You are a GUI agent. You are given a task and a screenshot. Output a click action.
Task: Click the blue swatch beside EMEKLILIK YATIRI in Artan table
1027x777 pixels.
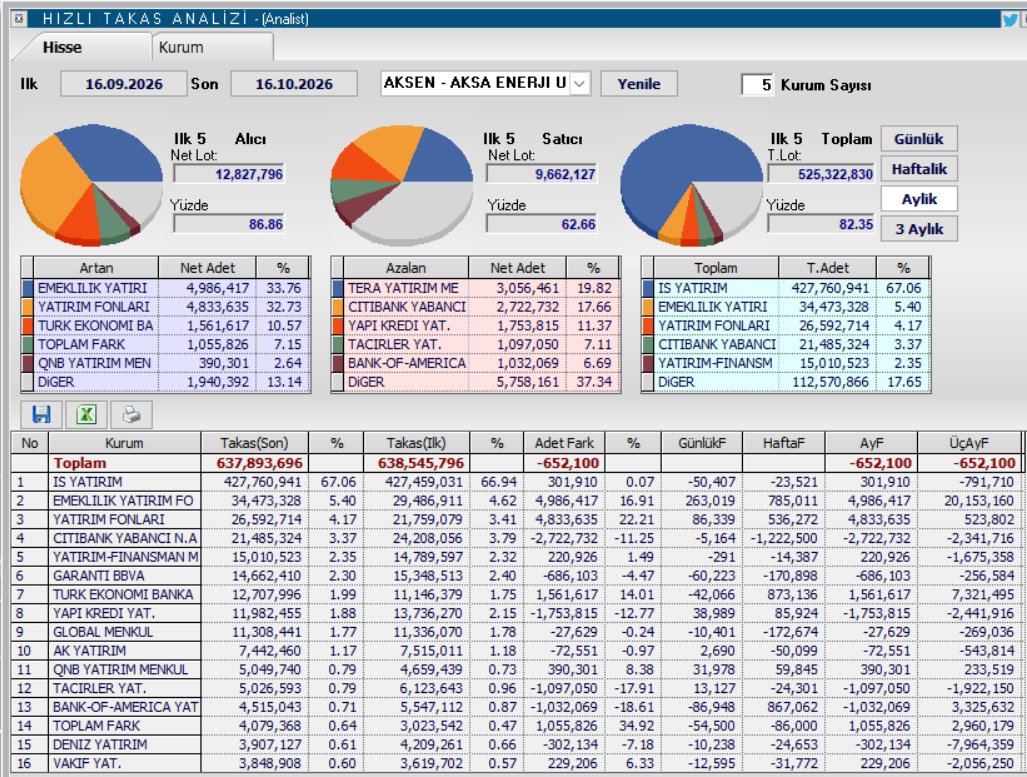28,288
